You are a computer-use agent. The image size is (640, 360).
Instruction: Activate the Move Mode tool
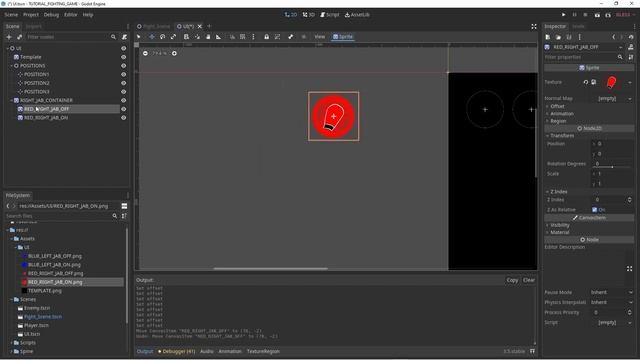[x=152, y=37]
